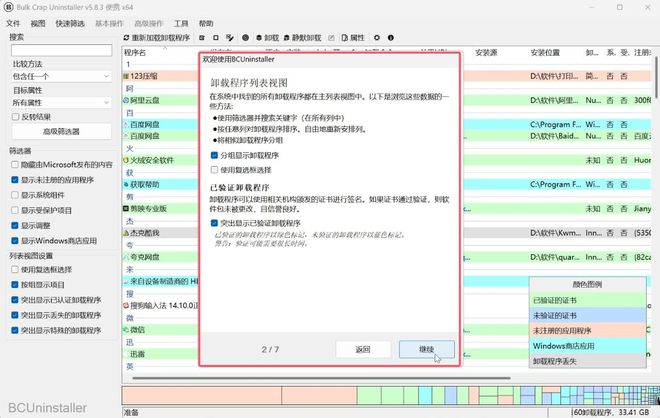Open the 帮助 menu
This screenshot has height=418, width=660.
pyautogui.click(x=206, y=24)
